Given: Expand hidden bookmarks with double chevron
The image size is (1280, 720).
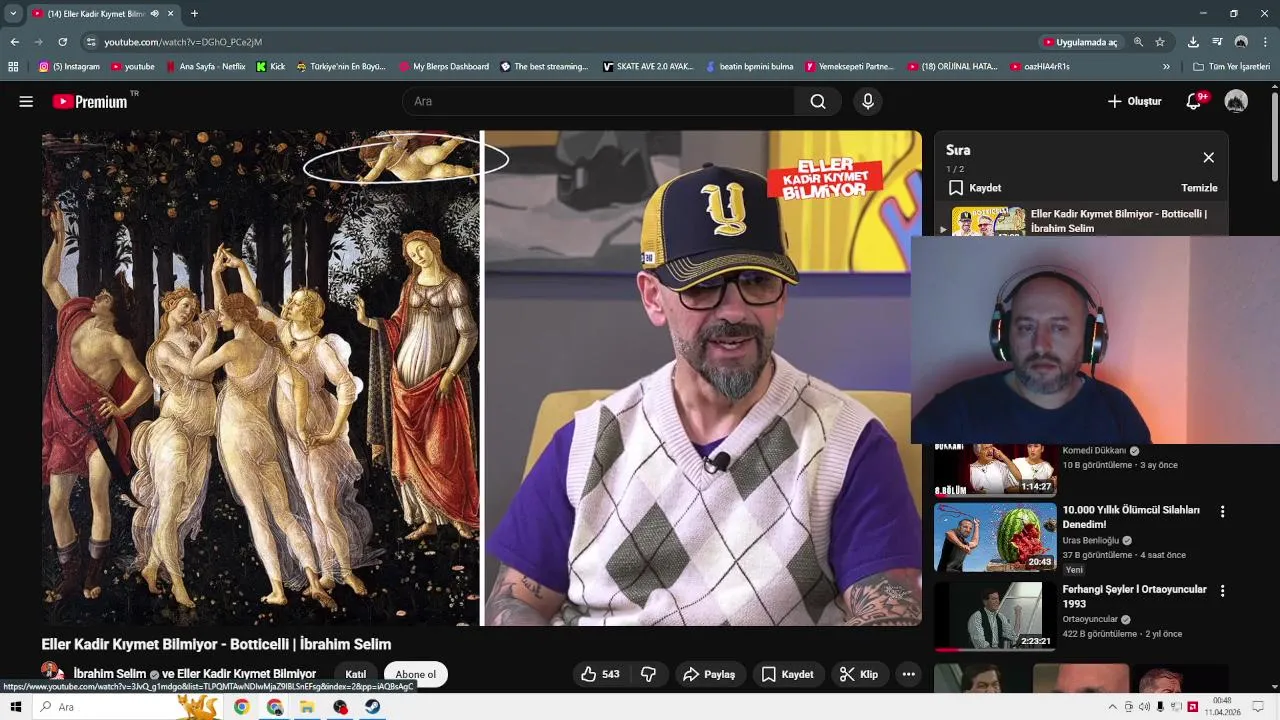Looking at the screenshot, I should [1166, 67].
